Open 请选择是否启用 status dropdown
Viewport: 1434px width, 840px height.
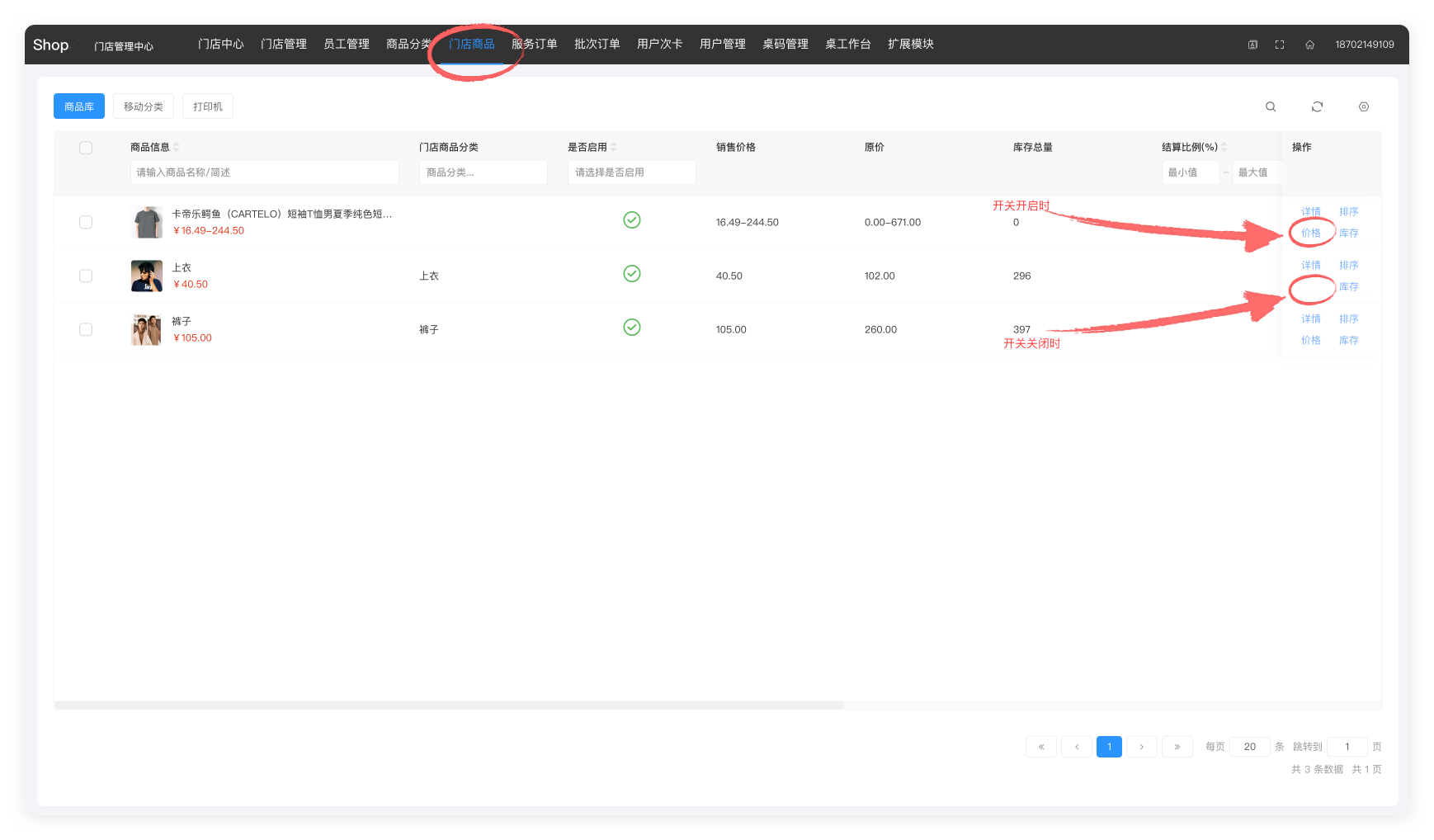(x=631, y=172)
